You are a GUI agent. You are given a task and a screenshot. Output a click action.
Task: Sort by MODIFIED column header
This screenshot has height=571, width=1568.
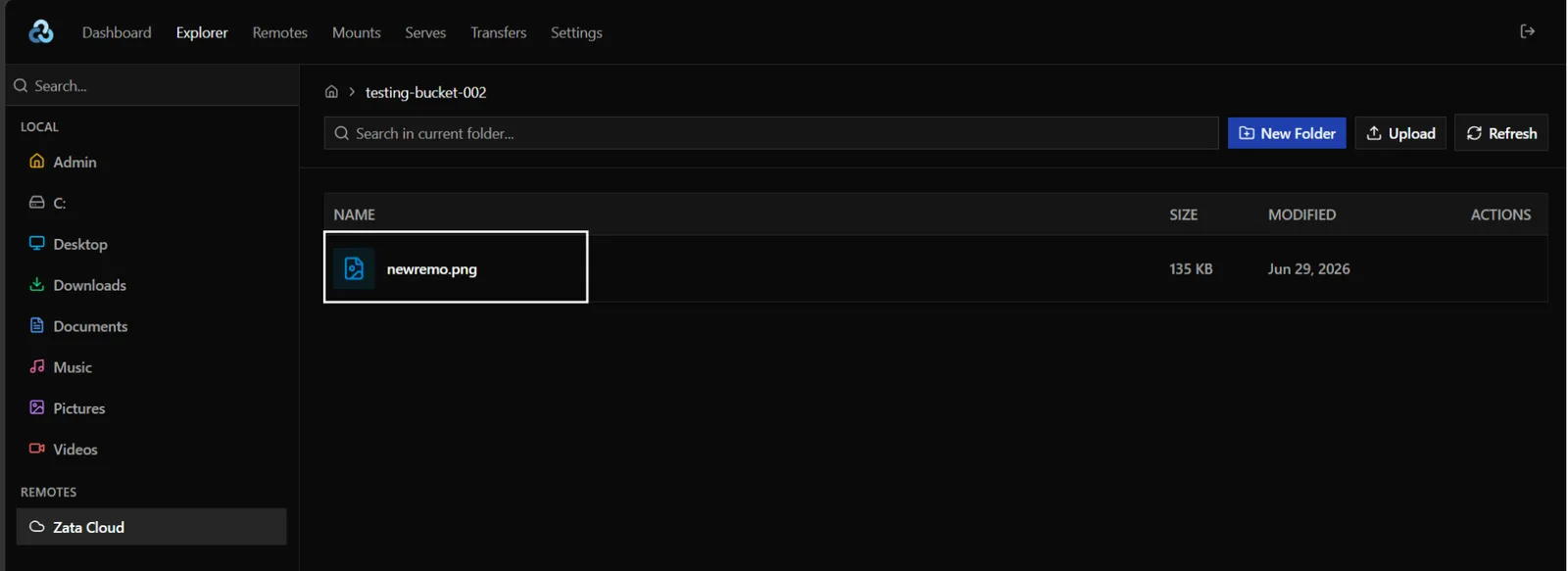(1301, 214)
